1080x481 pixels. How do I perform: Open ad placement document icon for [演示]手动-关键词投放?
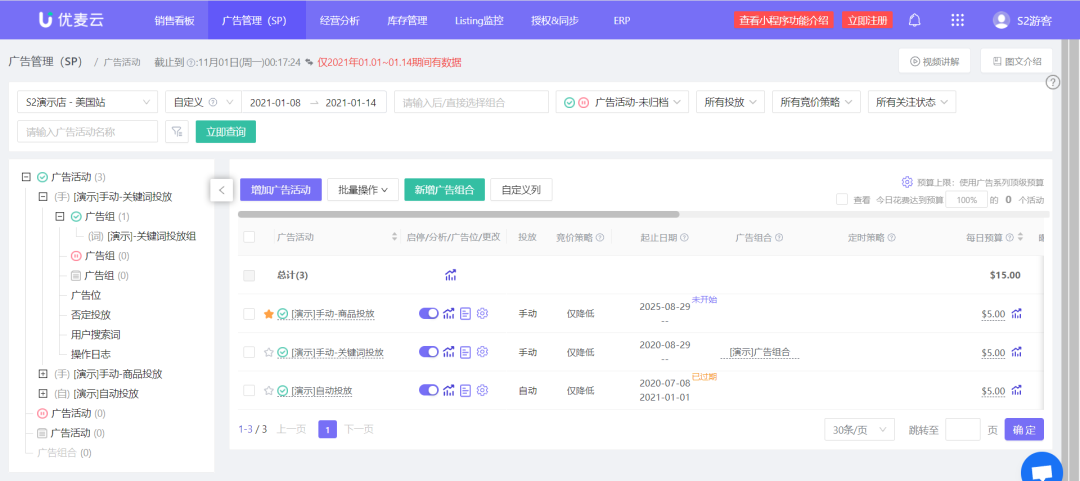(x=465, y=352)
